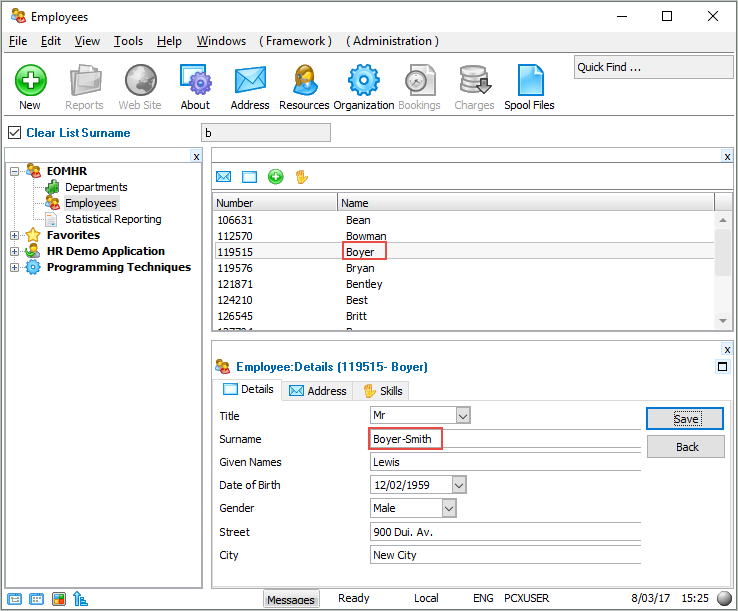
Task: Expand the Date of Birth picker
Action: click(x=458, y=485)
